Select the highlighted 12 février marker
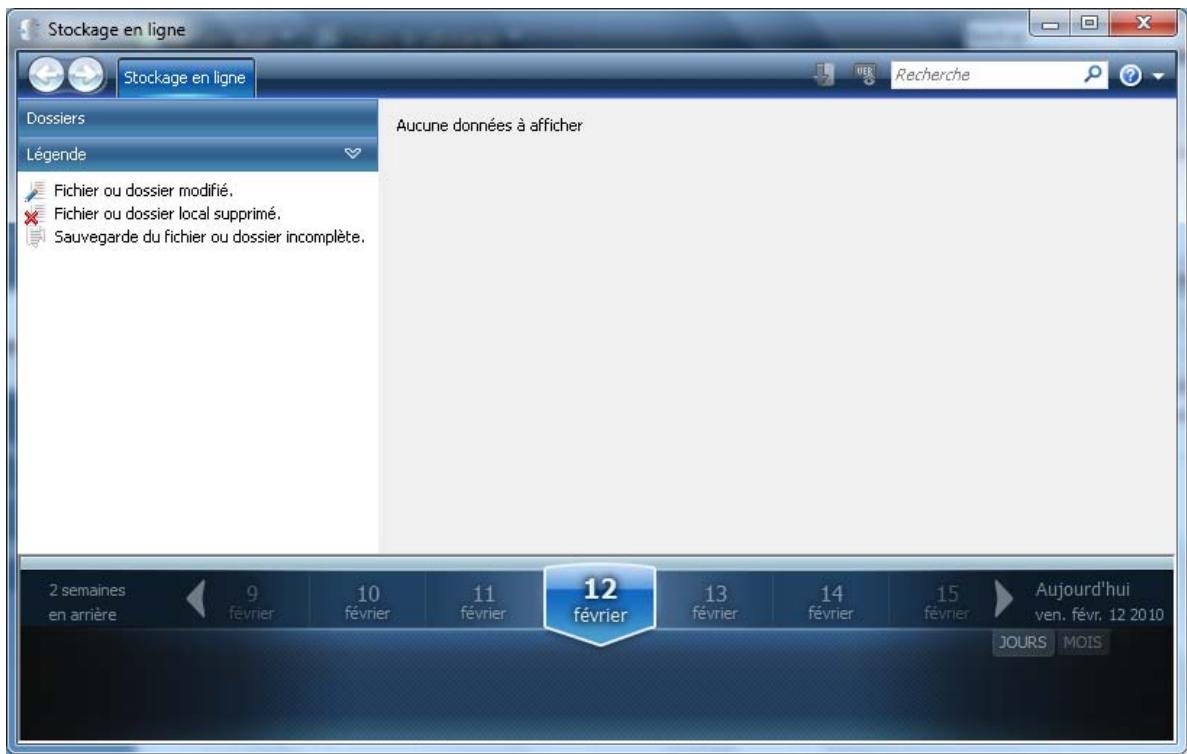The image size is (1187, 754). pos(600,604)
